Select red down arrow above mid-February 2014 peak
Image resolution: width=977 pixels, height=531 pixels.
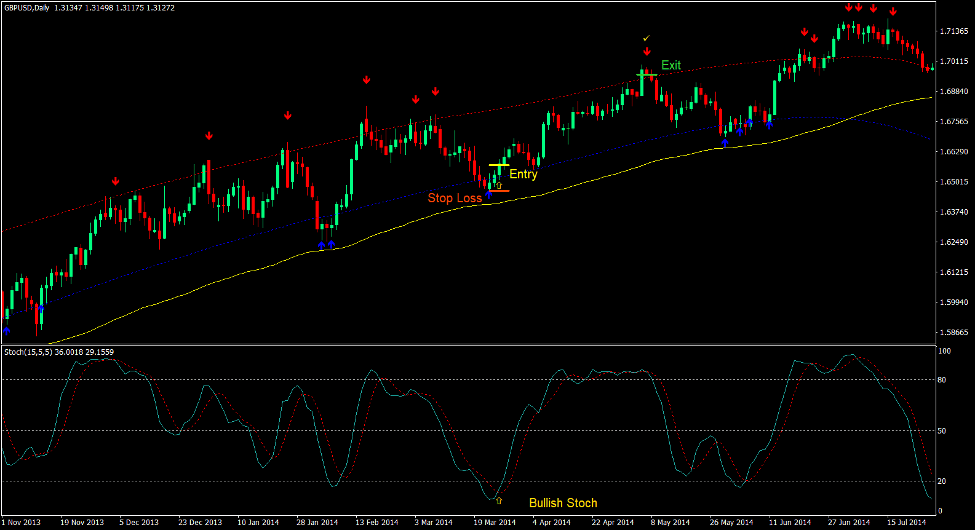(x=367, y=79)
